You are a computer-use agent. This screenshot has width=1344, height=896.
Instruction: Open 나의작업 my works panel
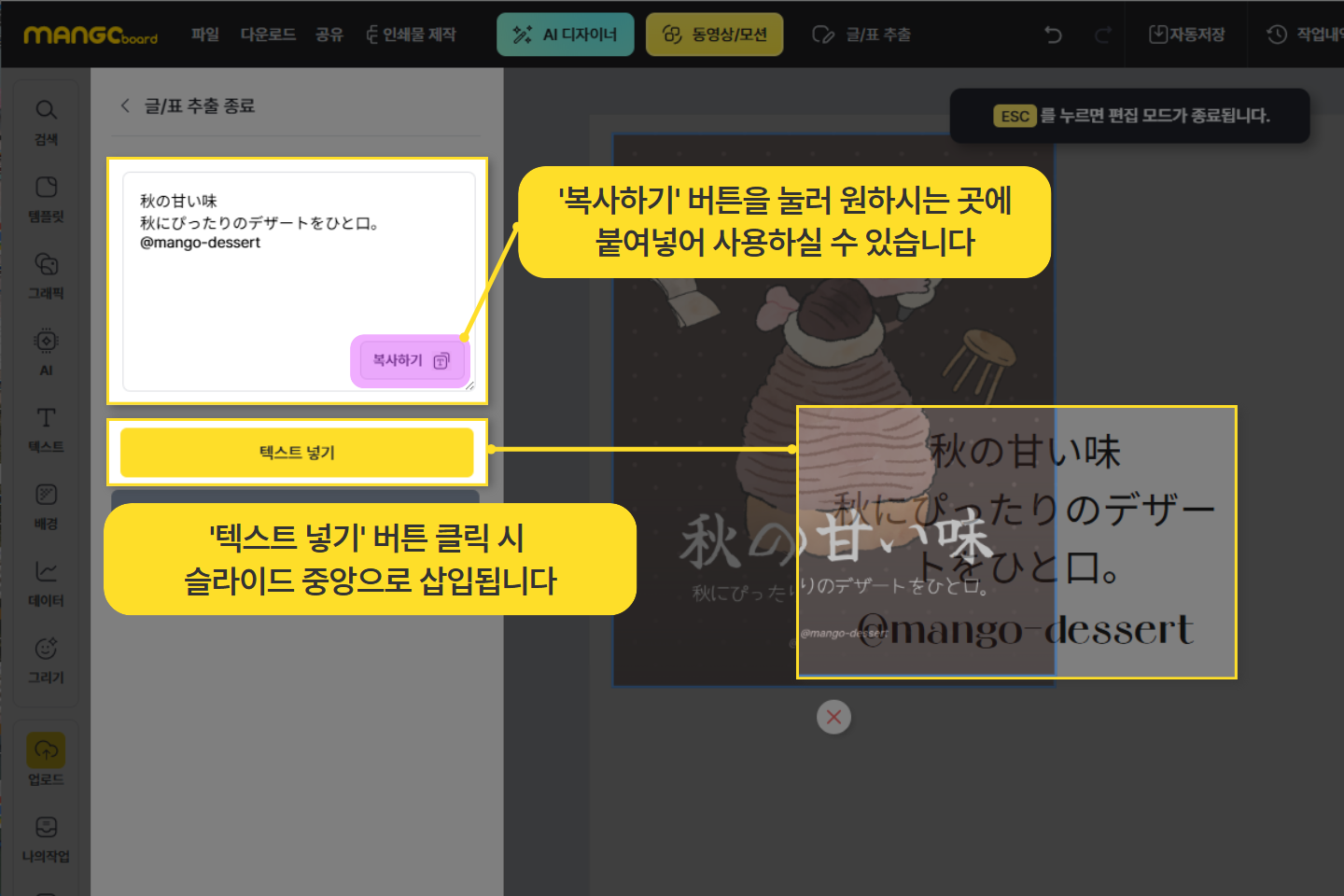point(46,838)
